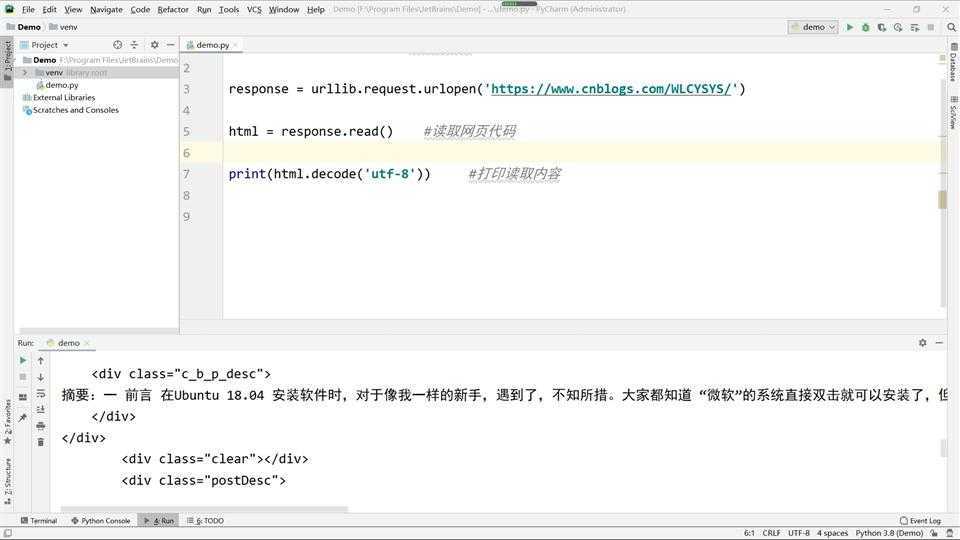Select demo.py in project tree

(61, 85)
